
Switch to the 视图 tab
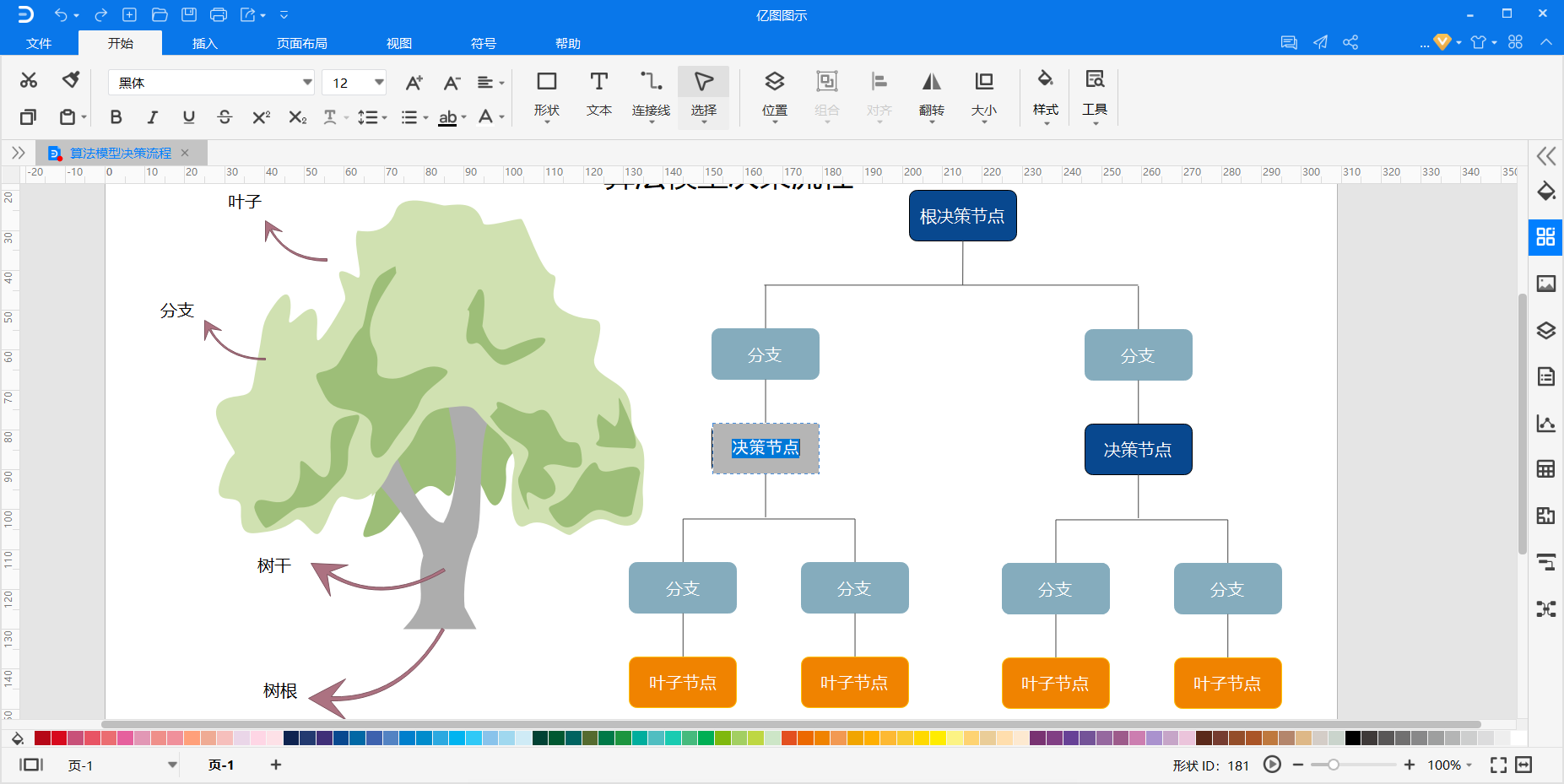pos(399,43)
